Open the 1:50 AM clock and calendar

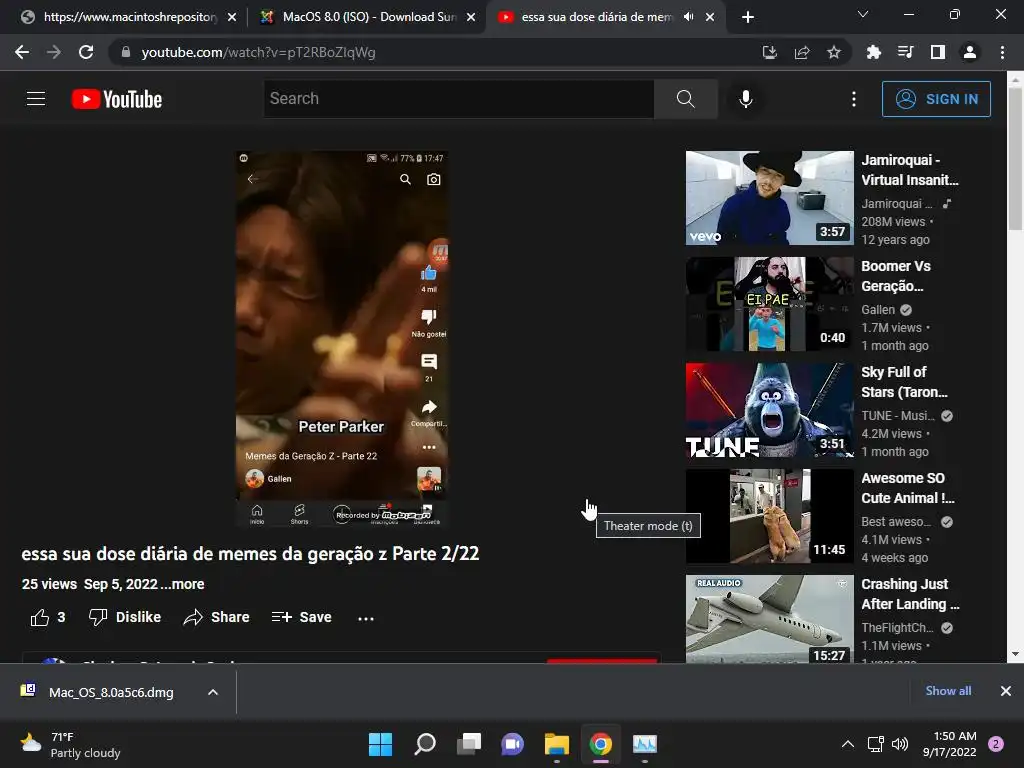(x=949, y=744)
